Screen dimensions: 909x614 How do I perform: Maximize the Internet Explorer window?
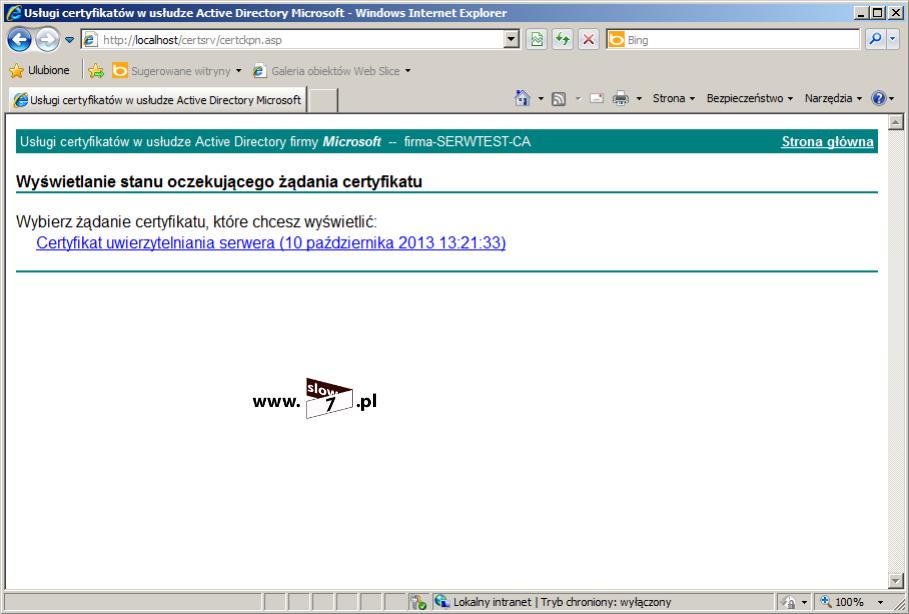878,13
